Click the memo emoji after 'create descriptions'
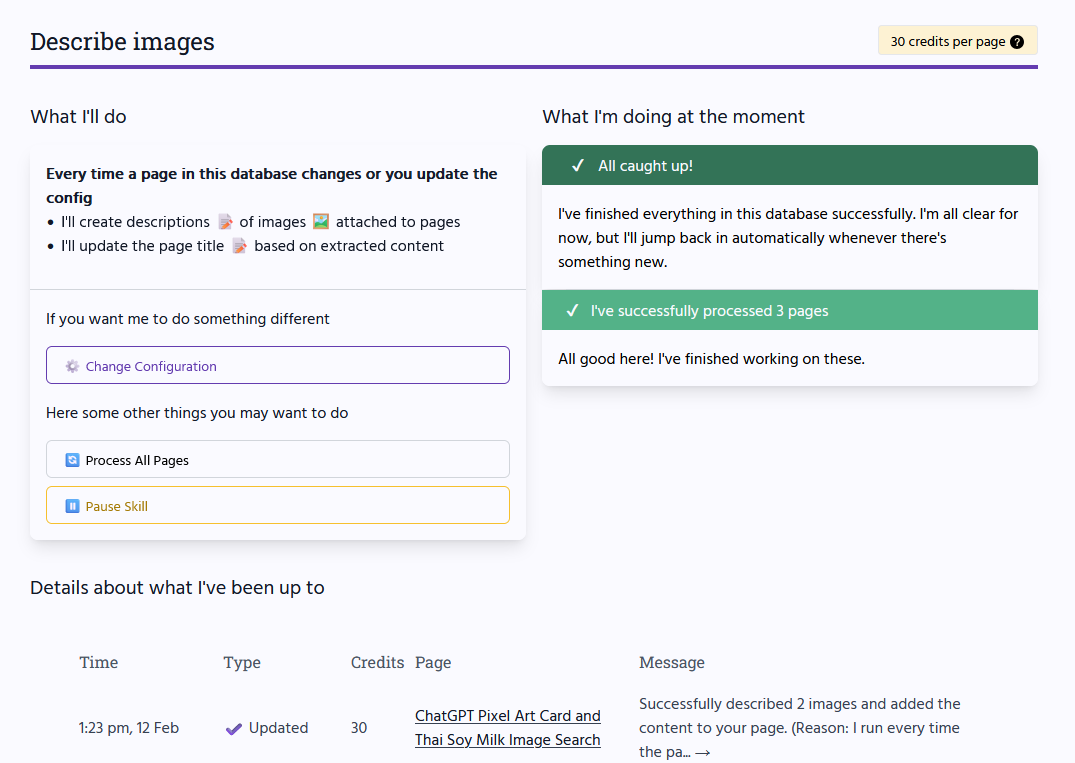Screen dimensions: 1075x763 (x=225, y=222)
